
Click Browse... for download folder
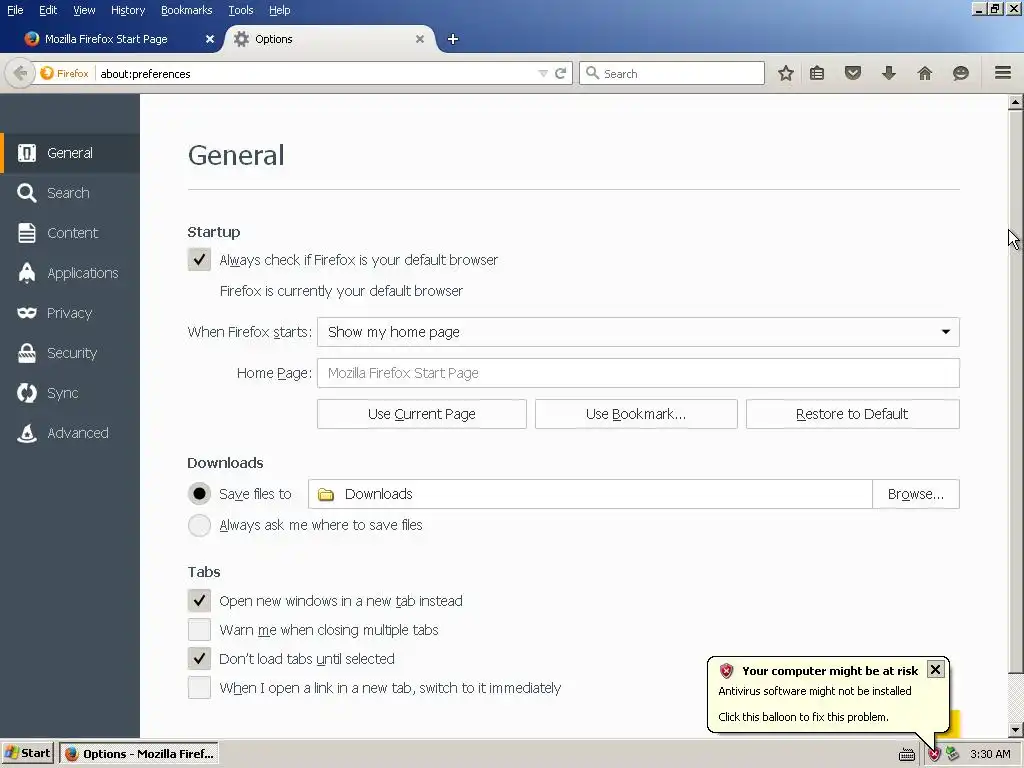pos(916,494)
